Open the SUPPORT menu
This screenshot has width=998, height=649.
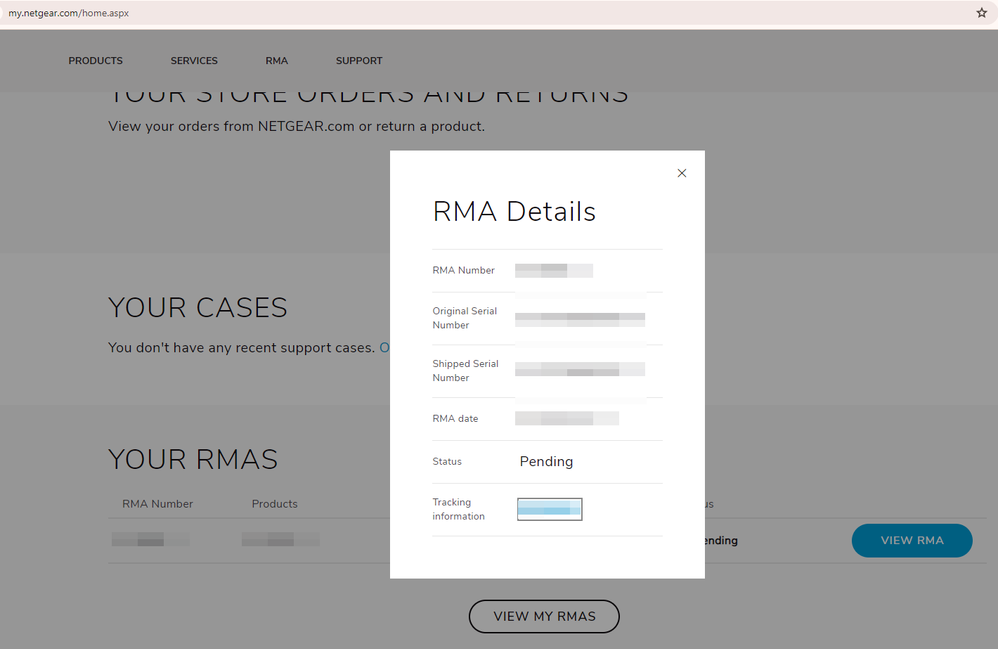[x=359, y=60]
